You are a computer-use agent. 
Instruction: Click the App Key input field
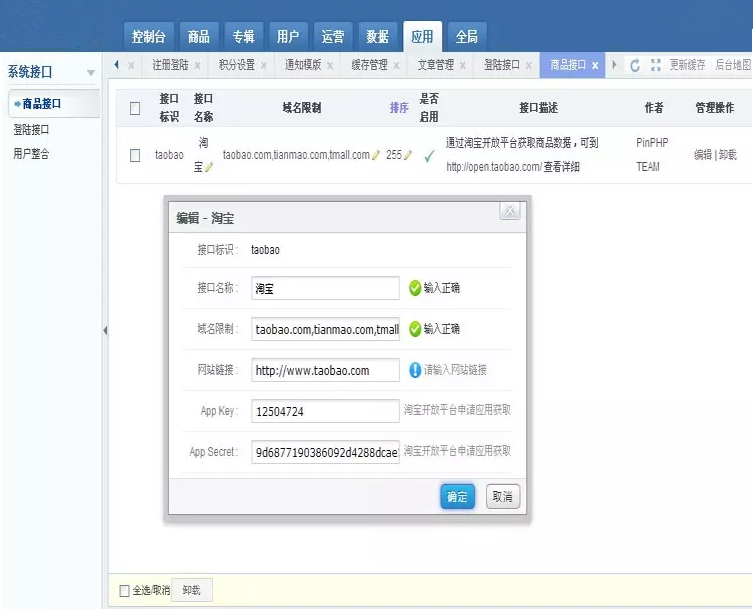tap(325, 411)
